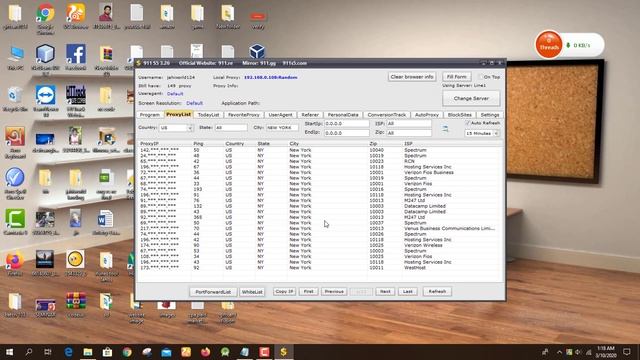Click the red Threads speed widget

(x=549, y=44)
